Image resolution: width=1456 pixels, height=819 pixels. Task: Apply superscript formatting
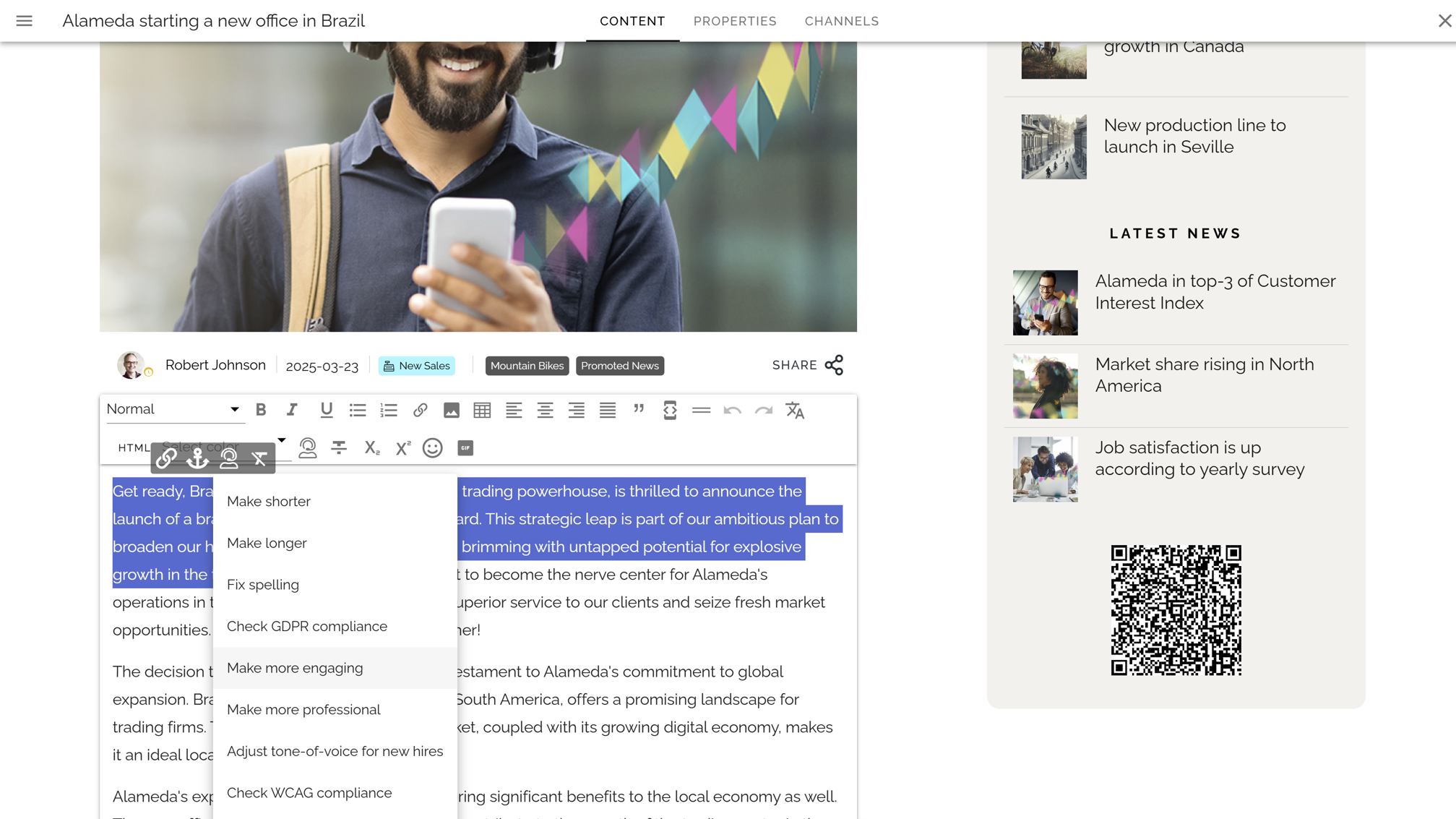click(402, 448)
